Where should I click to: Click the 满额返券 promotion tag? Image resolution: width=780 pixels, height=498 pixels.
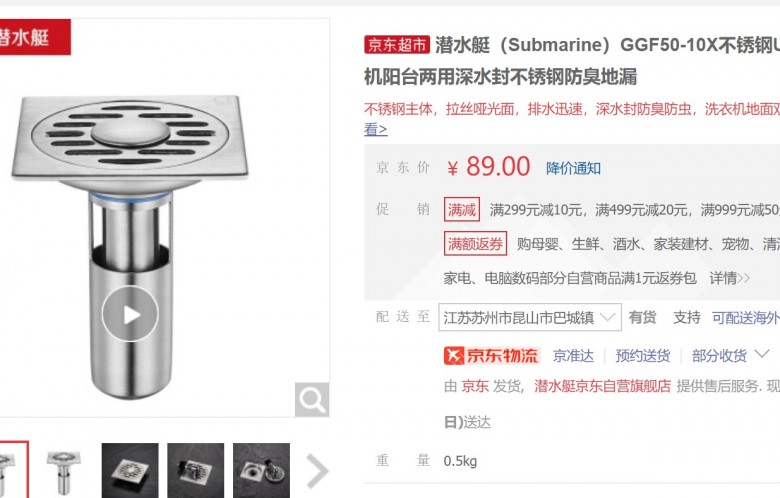476,243
